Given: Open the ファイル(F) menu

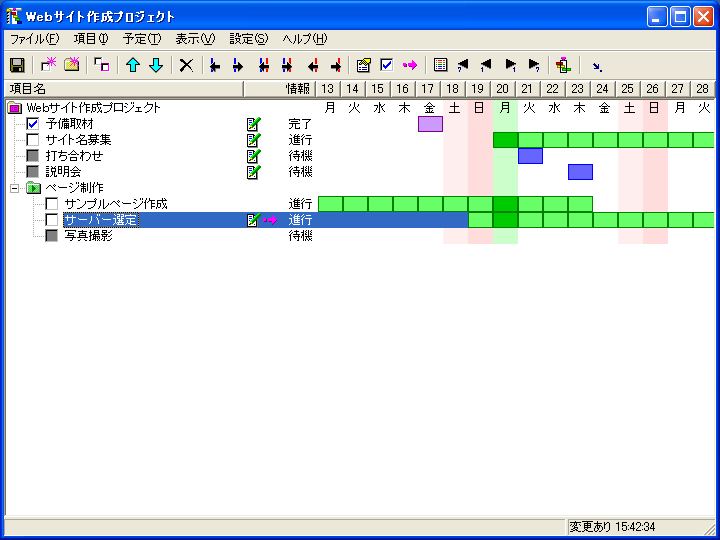Looking at the screenshot, I should click(34, 39).
